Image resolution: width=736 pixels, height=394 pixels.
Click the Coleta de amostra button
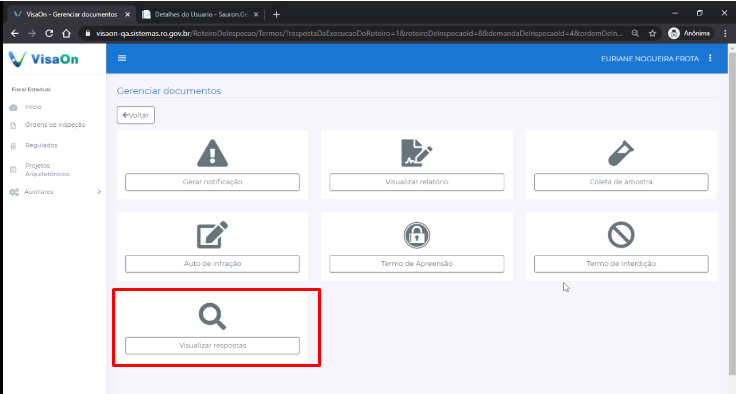(621, 182)
